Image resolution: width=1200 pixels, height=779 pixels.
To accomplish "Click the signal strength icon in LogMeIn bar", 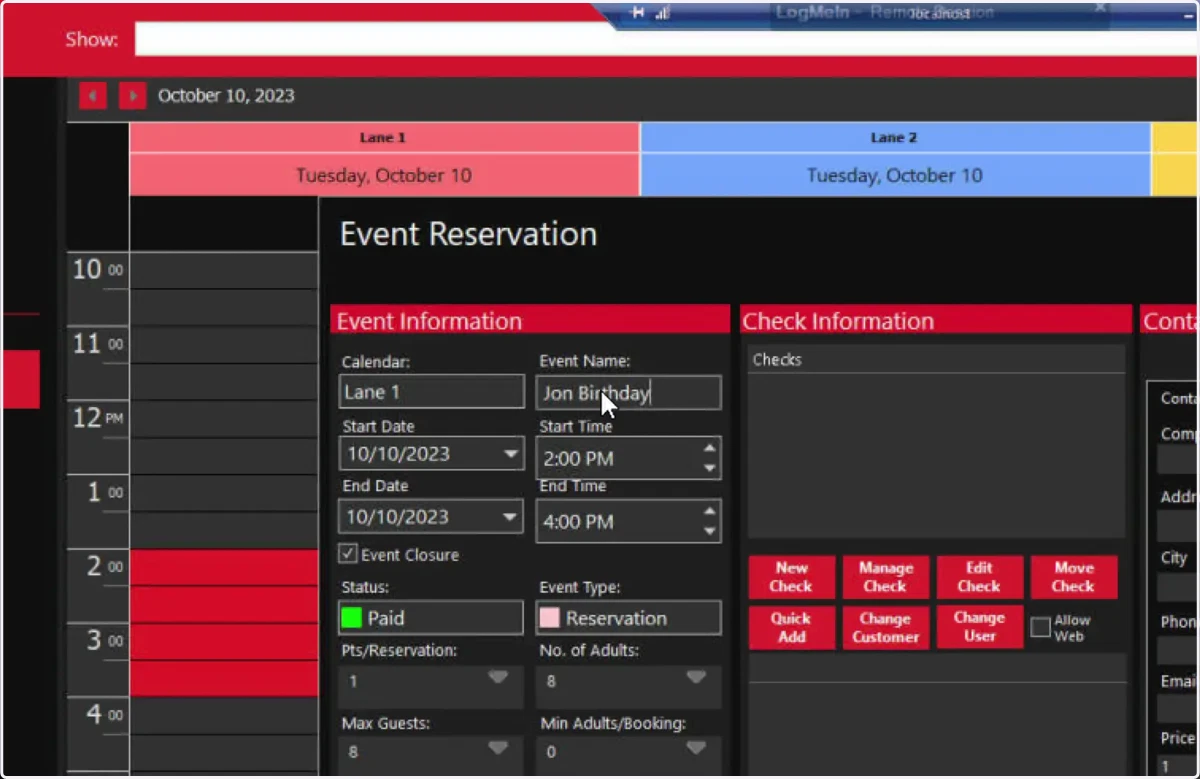I will pyautogui.click(x=662, y=13).
